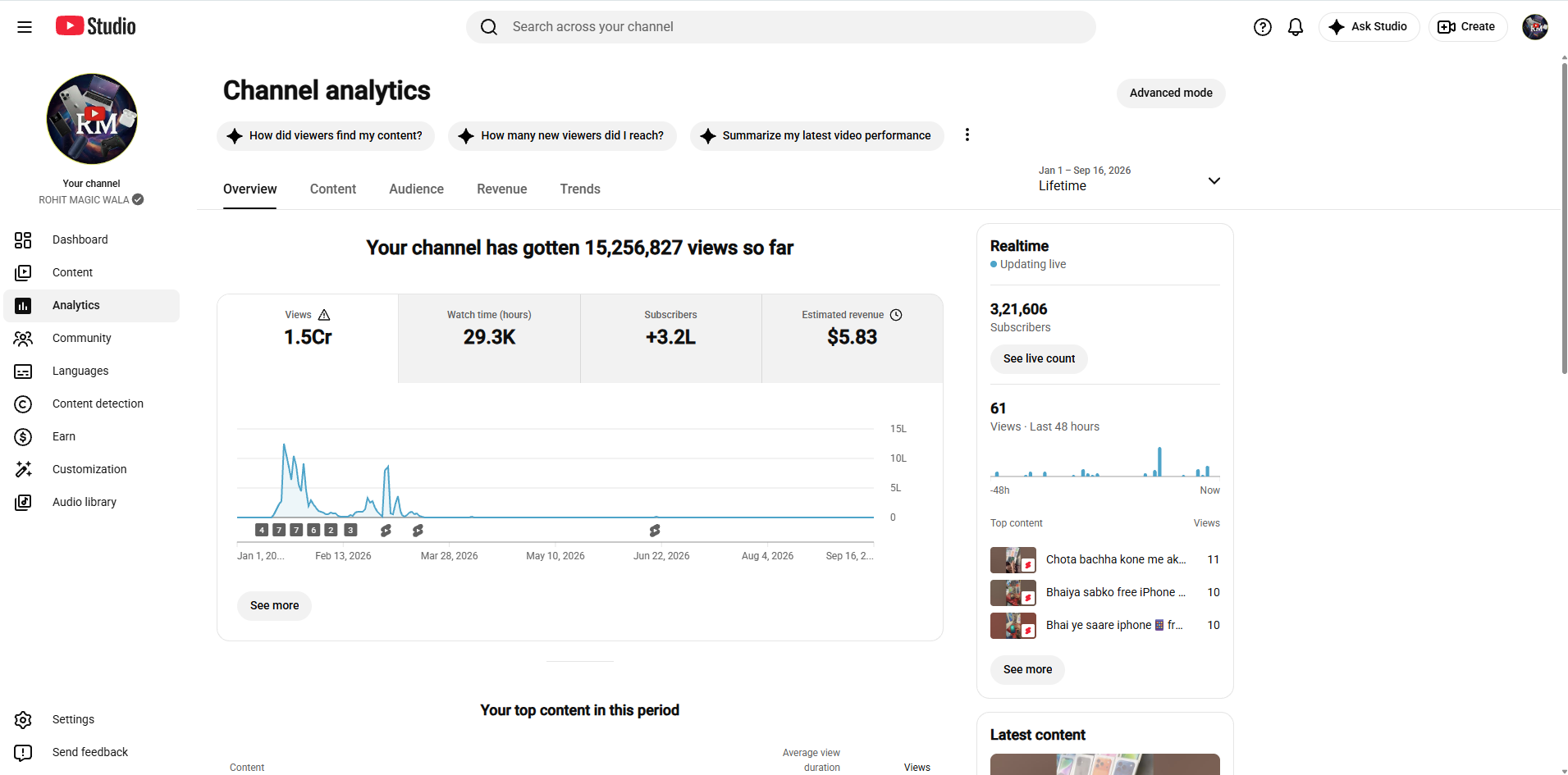
Task: Open the hamburger navigation menu
Action: coord(25,27)
